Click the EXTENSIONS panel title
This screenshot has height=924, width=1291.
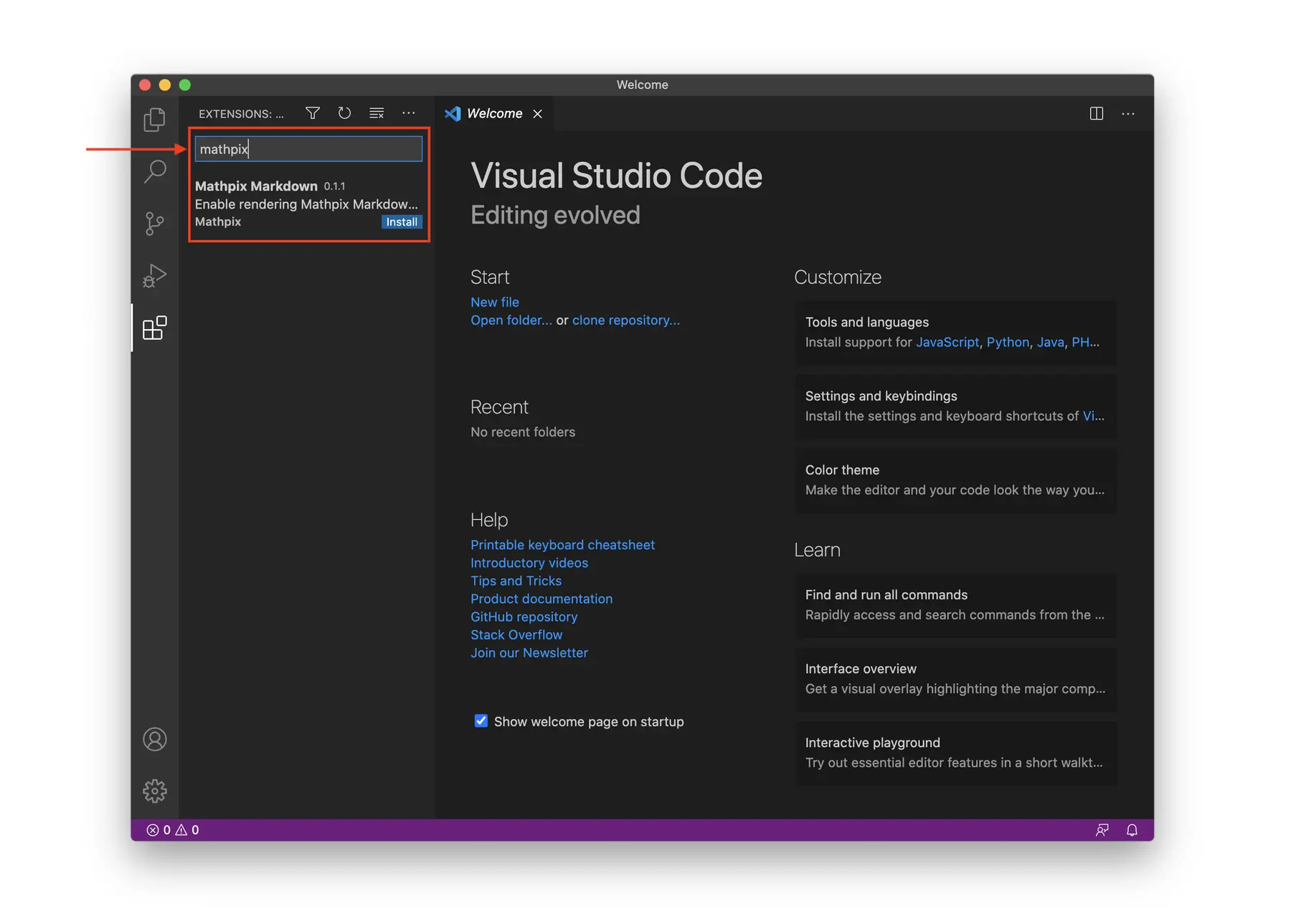[241, 114]
